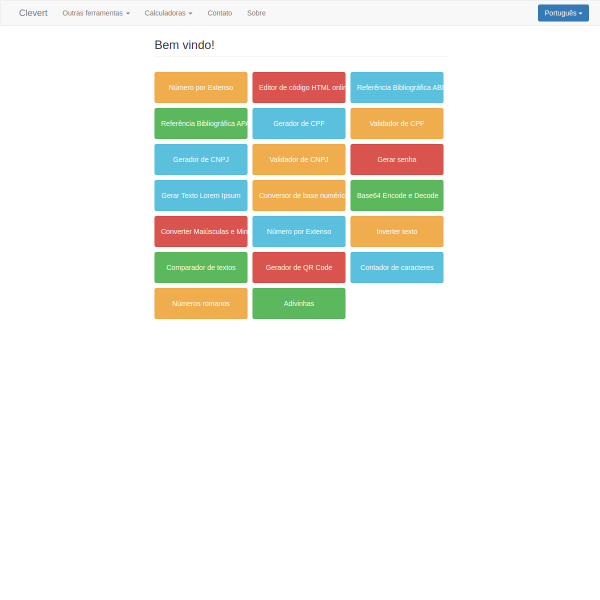Screen dimensions: 600x600
Task: Open the Contador de caracteres tool
Action: (397, 267)
